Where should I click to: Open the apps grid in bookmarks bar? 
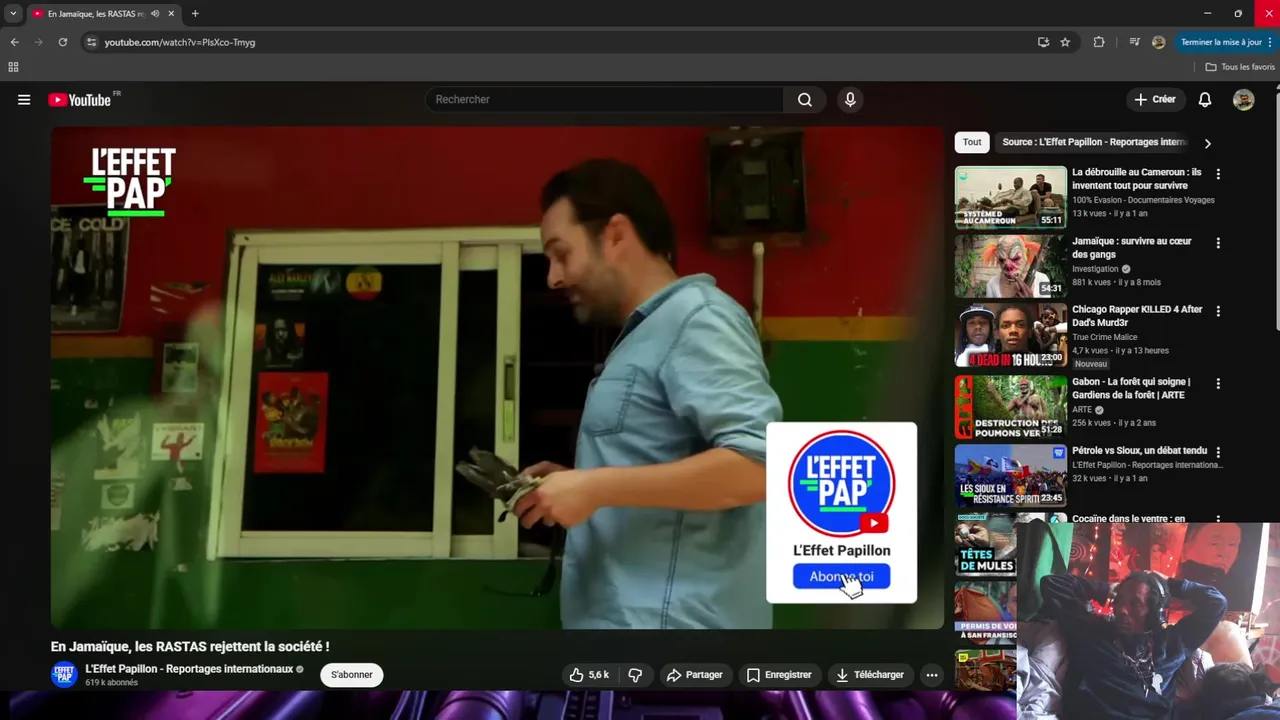13,67
